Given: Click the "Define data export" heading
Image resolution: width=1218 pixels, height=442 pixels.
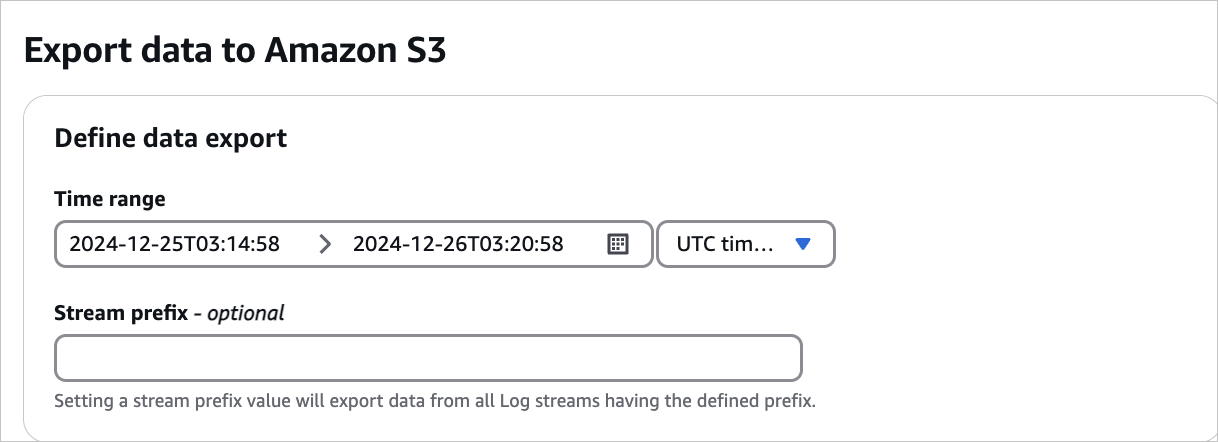Looking at the screenshot, I should click(x=170, y=138).
